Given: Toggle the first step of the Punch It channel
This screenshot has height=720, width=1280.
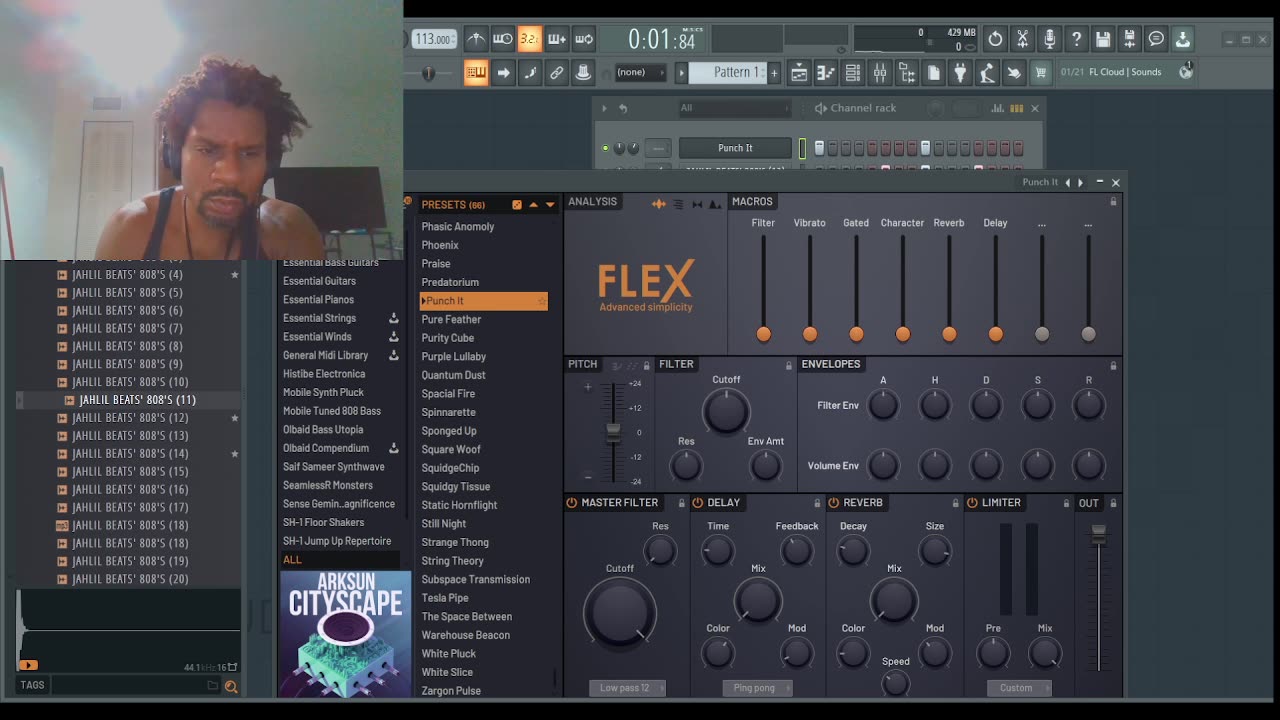Looking at the screenshot, I should (x=819, y=148).
